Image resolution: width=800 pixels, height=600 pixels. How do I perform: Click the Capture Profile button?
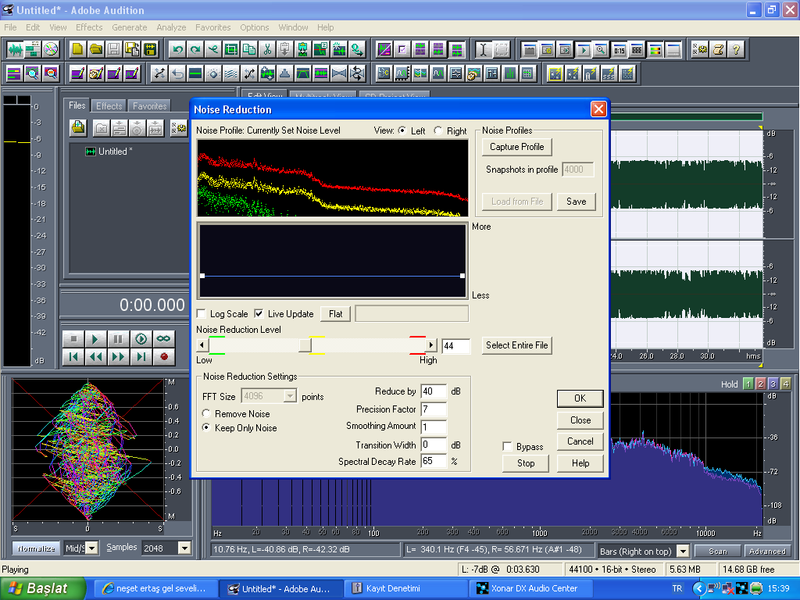click(x=517, y=147)
